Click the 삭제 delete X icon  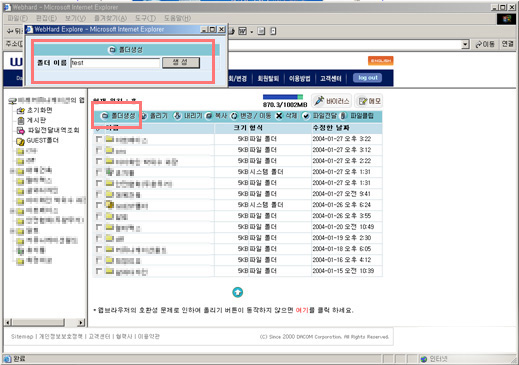(x=279, y=116)
